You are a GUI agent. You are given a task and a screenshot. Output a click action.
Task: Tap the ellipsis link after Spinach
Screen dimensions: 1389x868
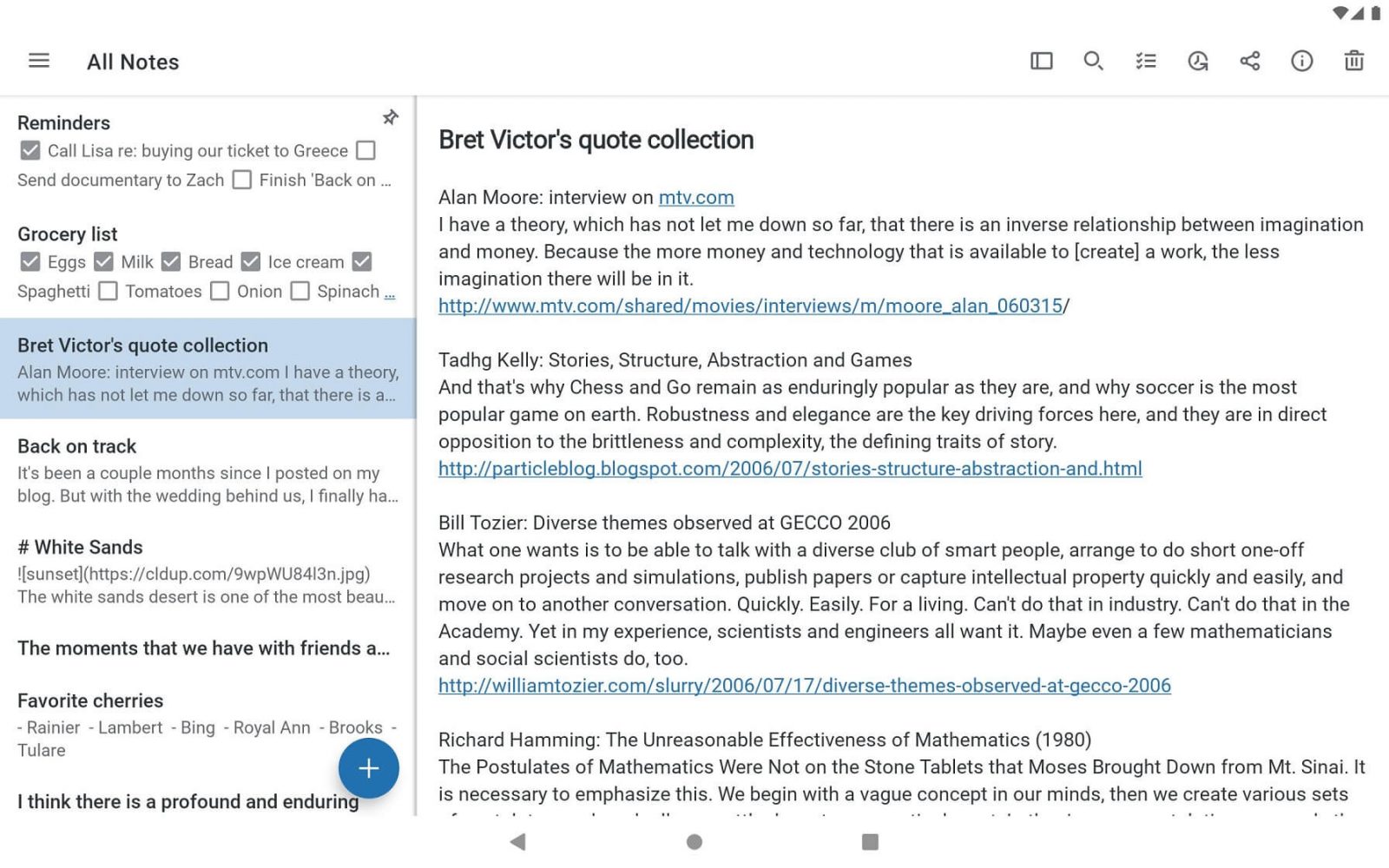(390, 293)
